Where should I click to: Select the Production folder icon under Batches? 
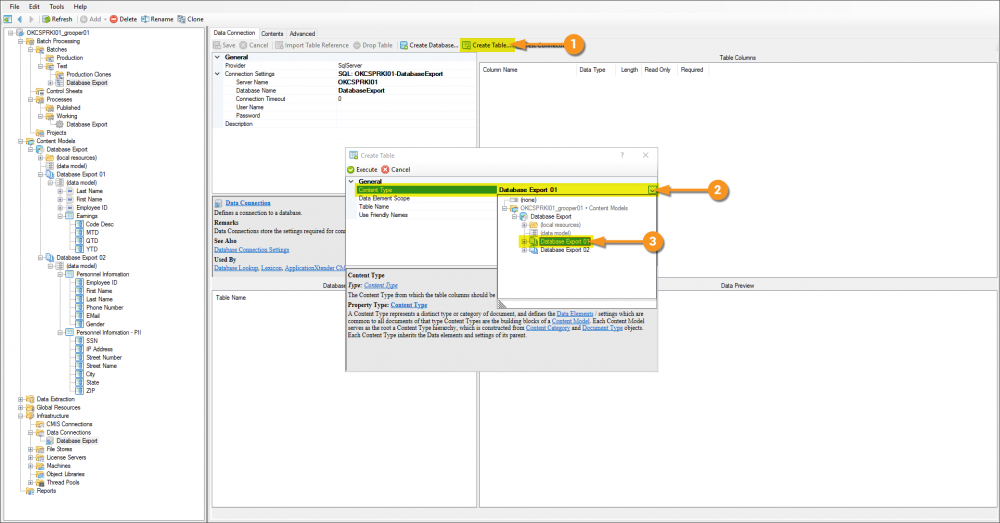(50, 58)
